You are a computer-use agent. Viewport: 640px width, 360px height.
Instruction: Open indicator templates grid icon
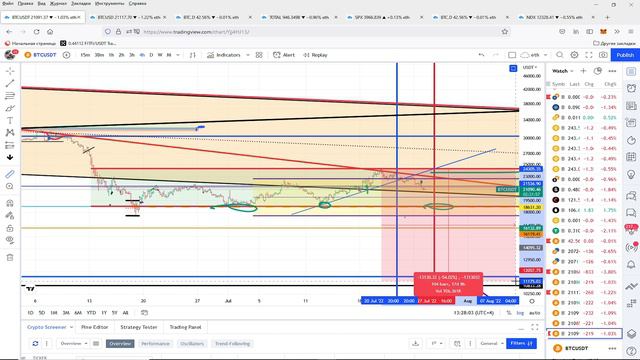point(259,55)
